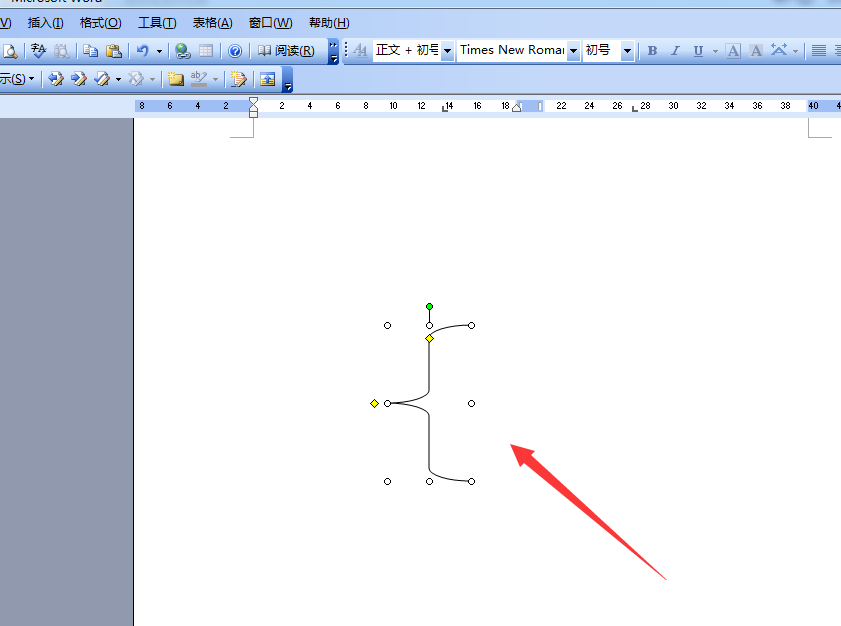Click the highlight pen icon
The image size is (841, 626).
[x=199, y=79]
